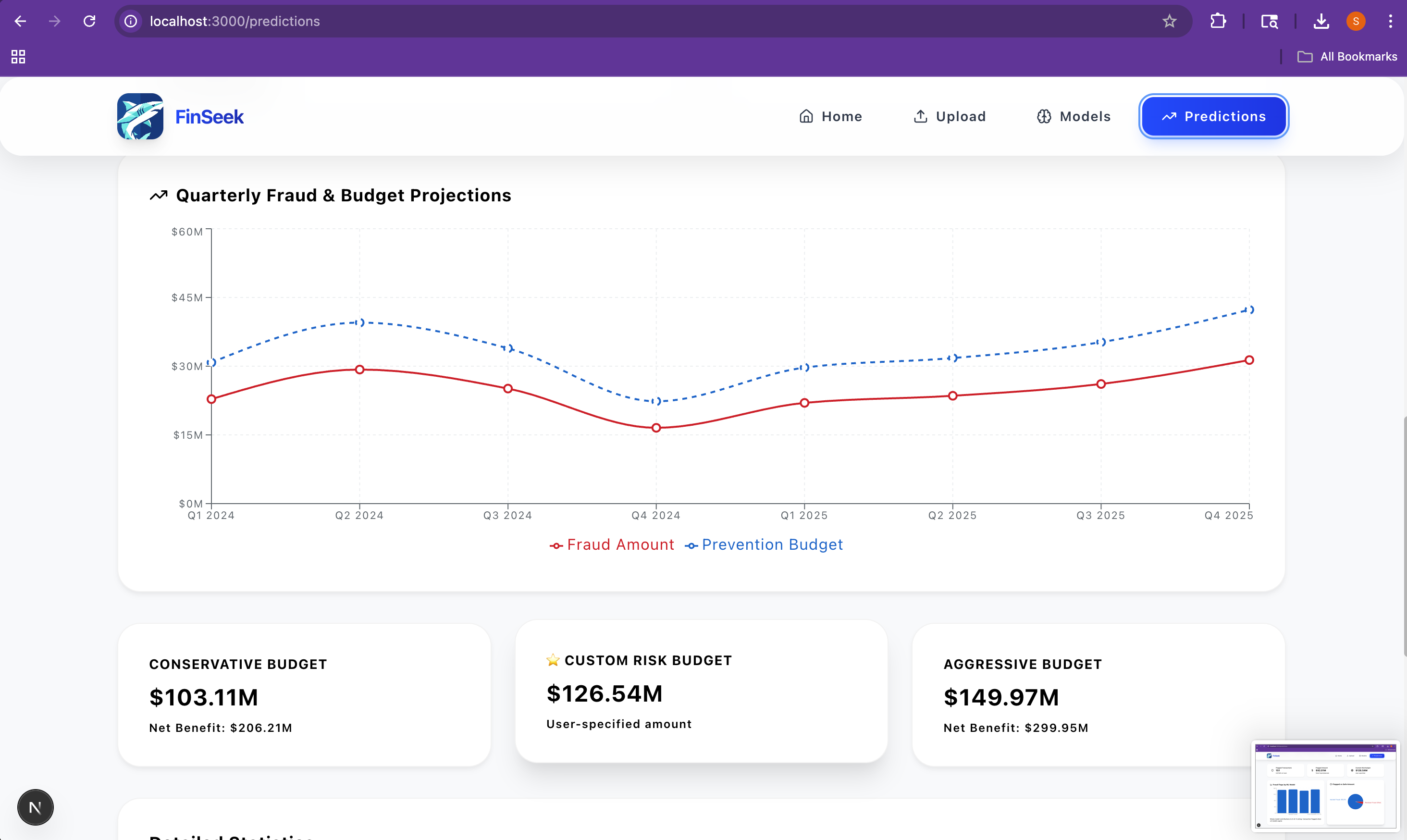This screenshot has height=840, width=1407.
Task: Navigate to the Models page
Action: (x=1074, y=117)
